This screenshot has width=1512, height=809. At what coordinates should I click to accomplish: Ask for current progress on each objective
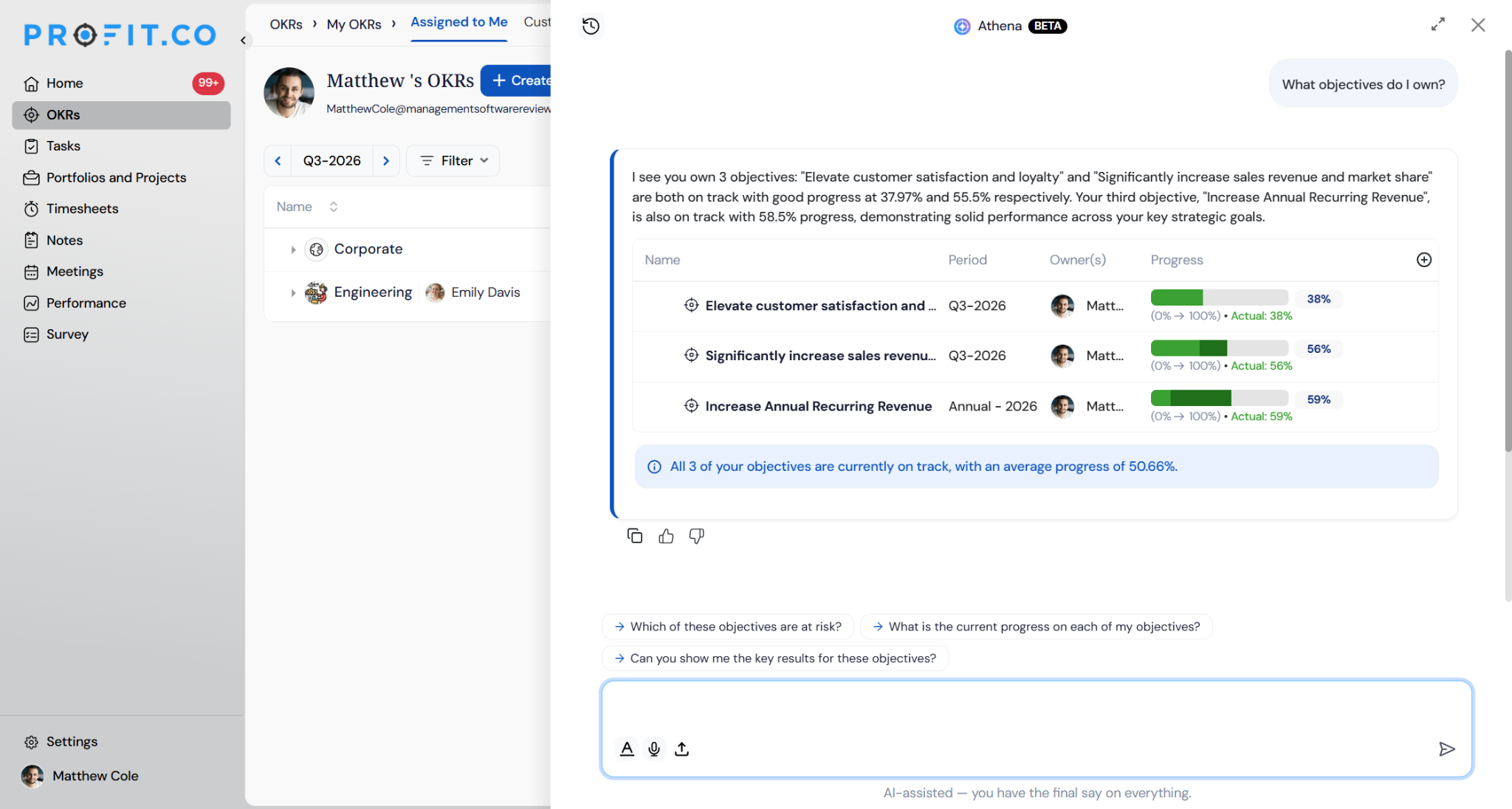[1037, 627]
